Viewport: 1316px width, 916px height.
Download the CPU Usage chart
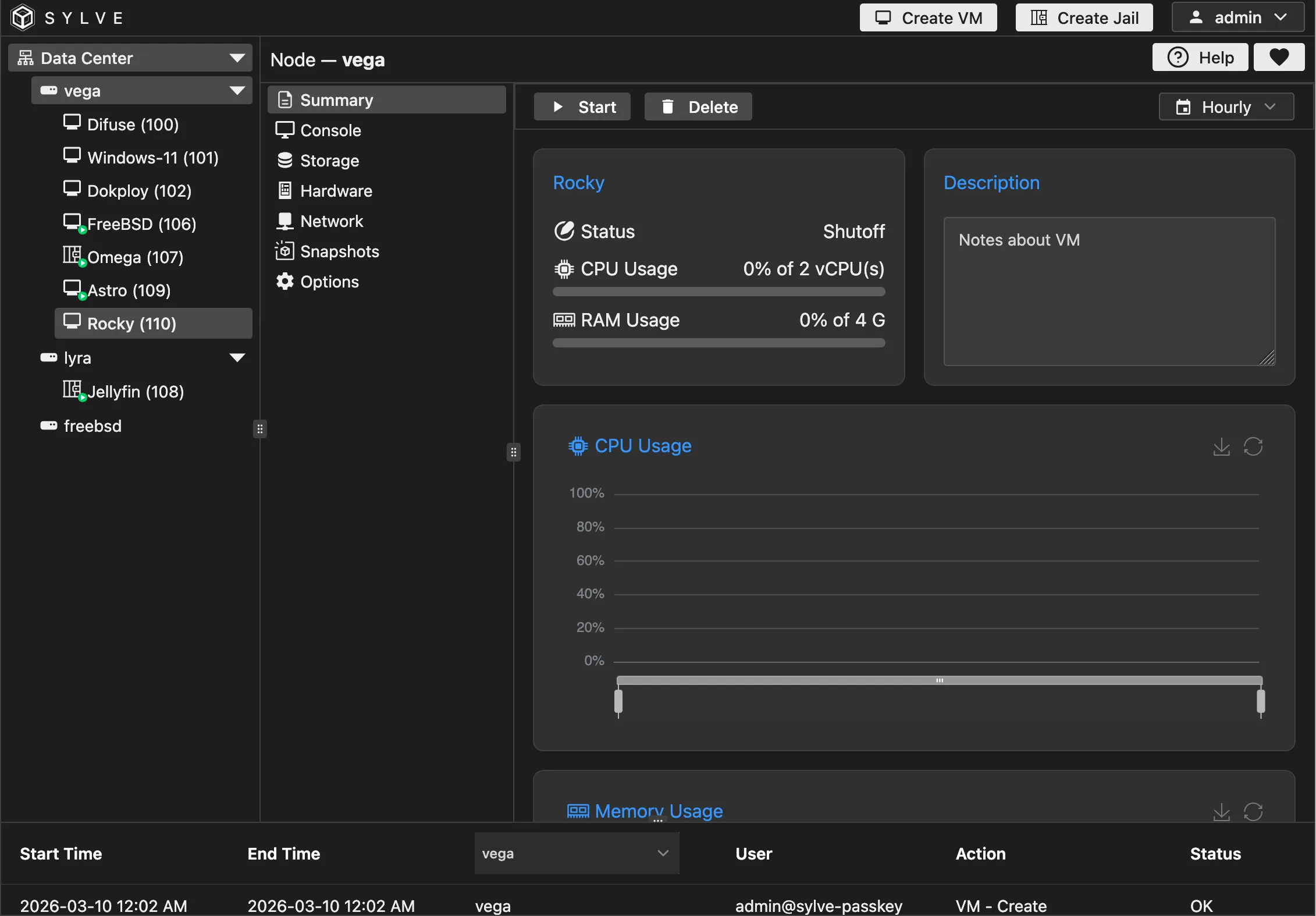[x=1221, y=447]
